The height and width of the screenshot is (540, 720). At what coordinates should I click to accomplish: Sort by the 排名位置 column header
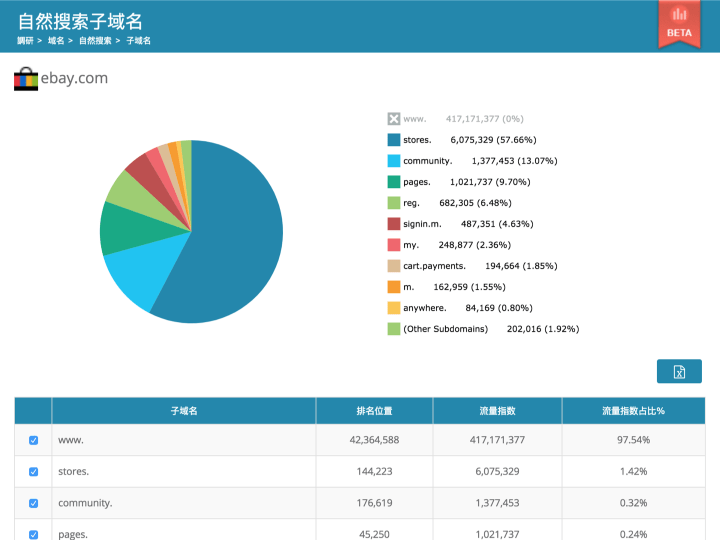(374, 411)
